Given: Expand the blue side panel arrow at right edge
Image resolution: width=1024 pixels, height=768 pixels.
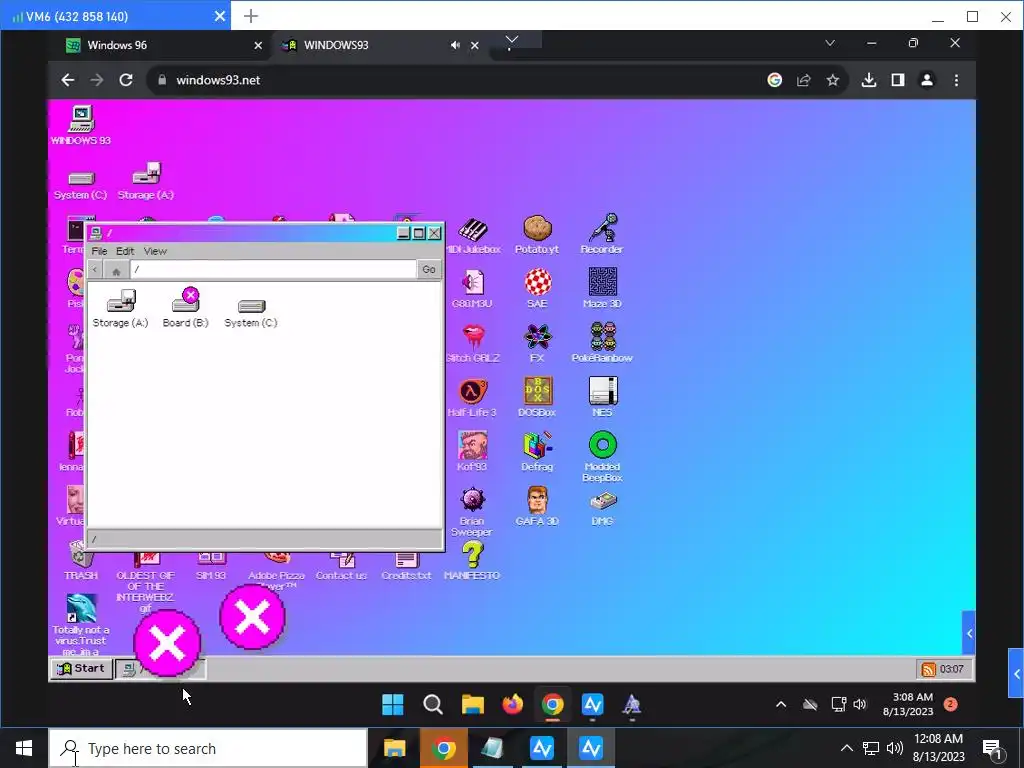Looking at the screenshot, I should click(1016, 674).
